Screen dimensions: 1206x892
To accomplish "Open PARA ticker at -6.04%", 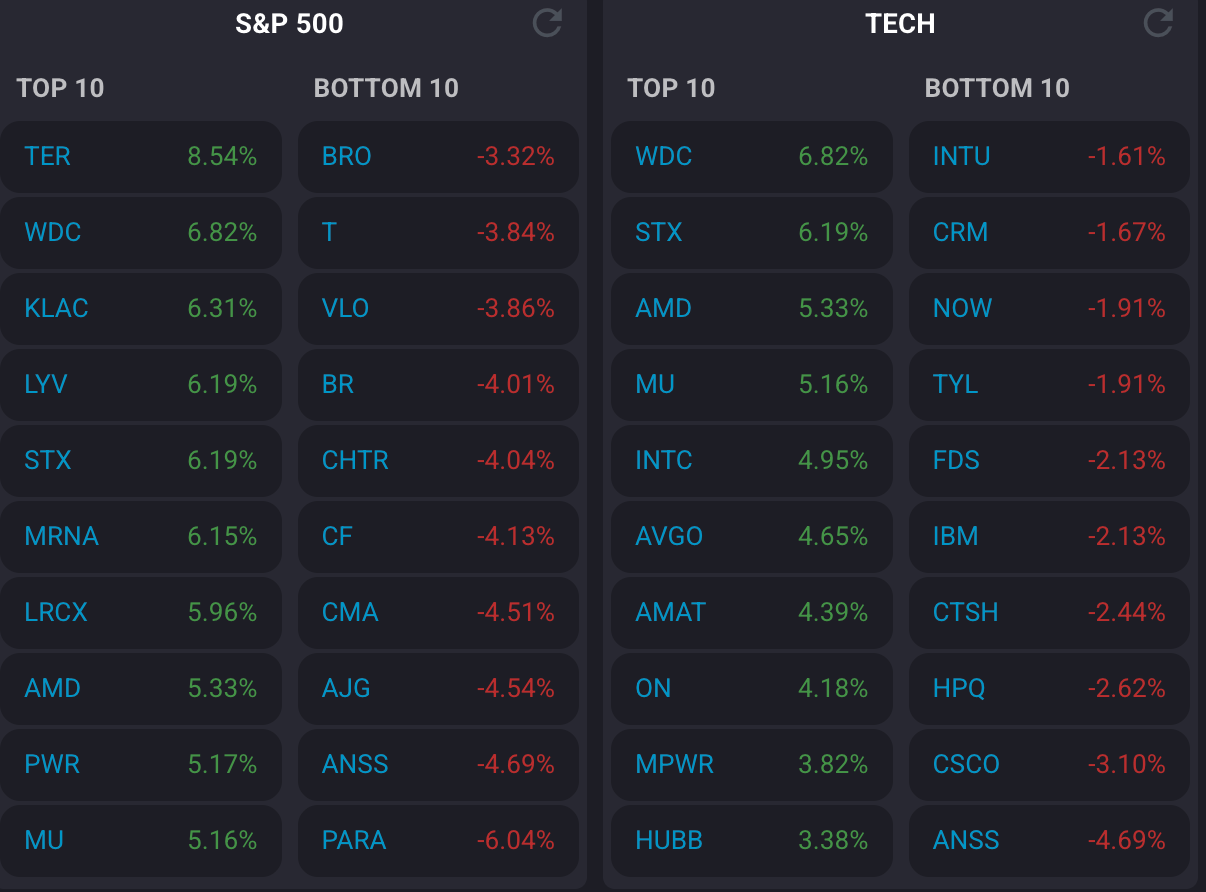I will pyautogui.click(x=354, y=841).
